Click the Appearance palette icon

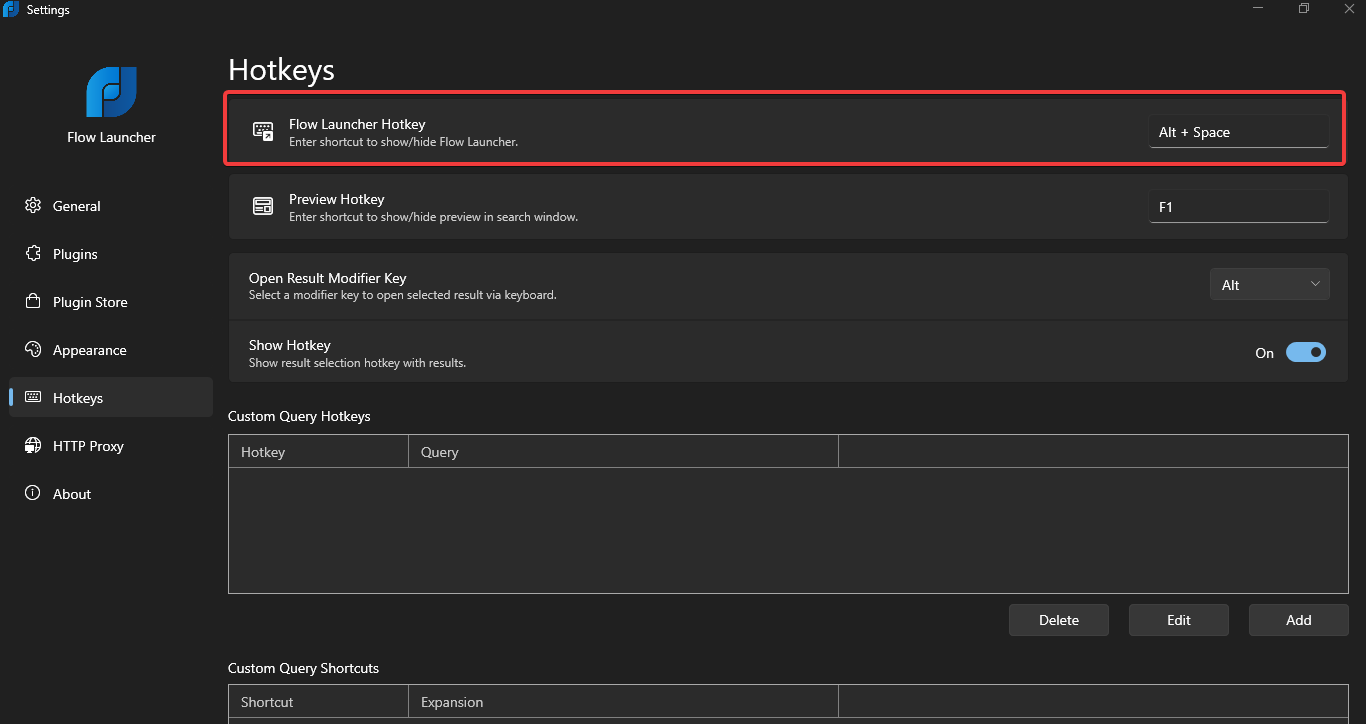pos(33,350)
